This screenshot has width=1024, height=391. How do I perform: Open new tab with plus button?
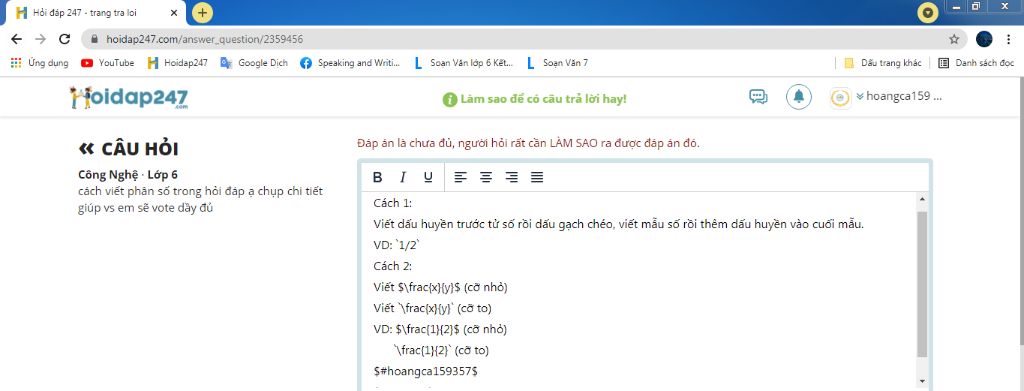202,12
